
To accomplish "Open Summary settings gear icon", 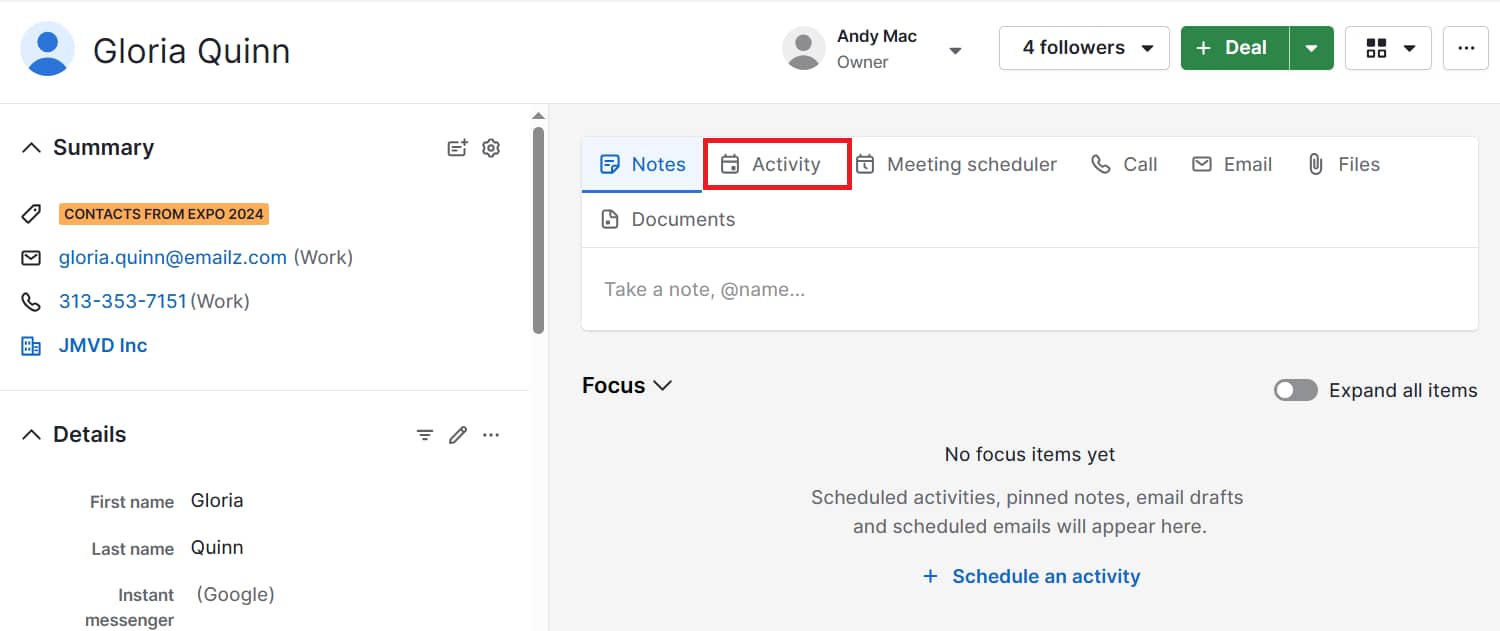I will pos(491,148).
